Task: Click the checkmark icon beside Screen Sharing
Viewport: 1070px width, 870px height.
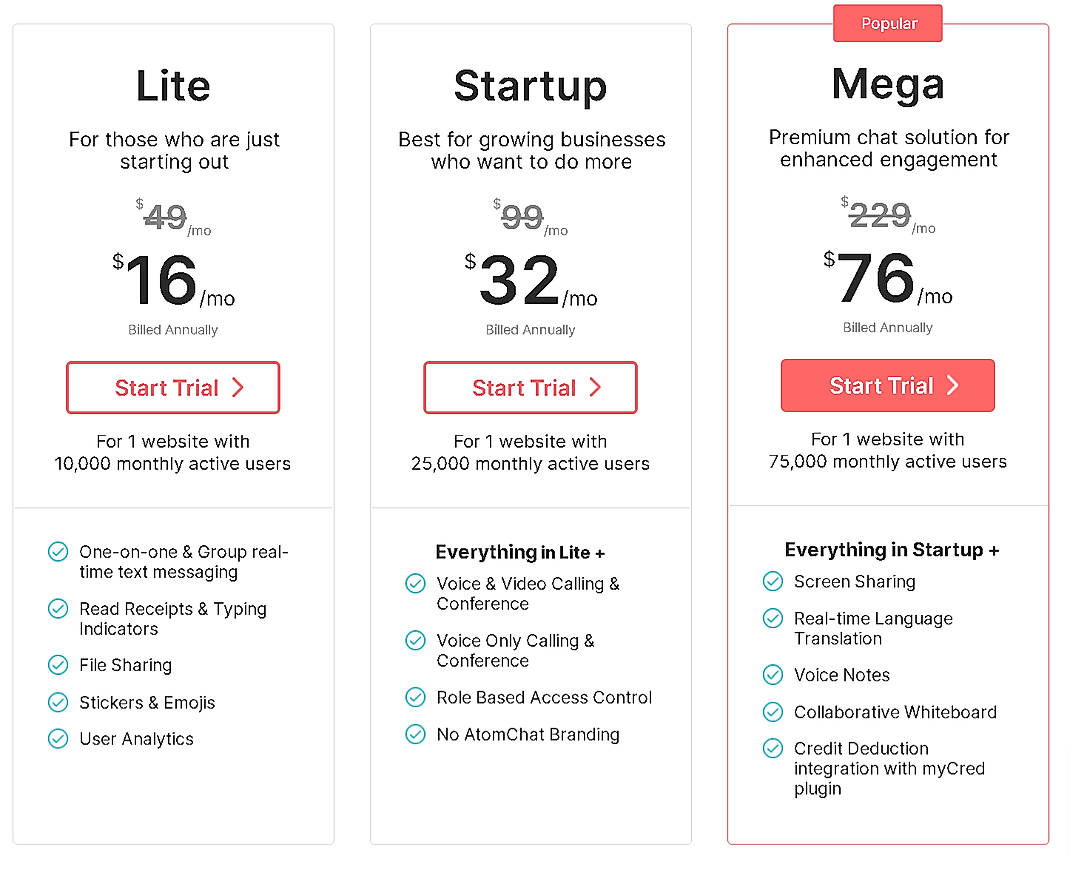Action: click(x=773, y=581)
